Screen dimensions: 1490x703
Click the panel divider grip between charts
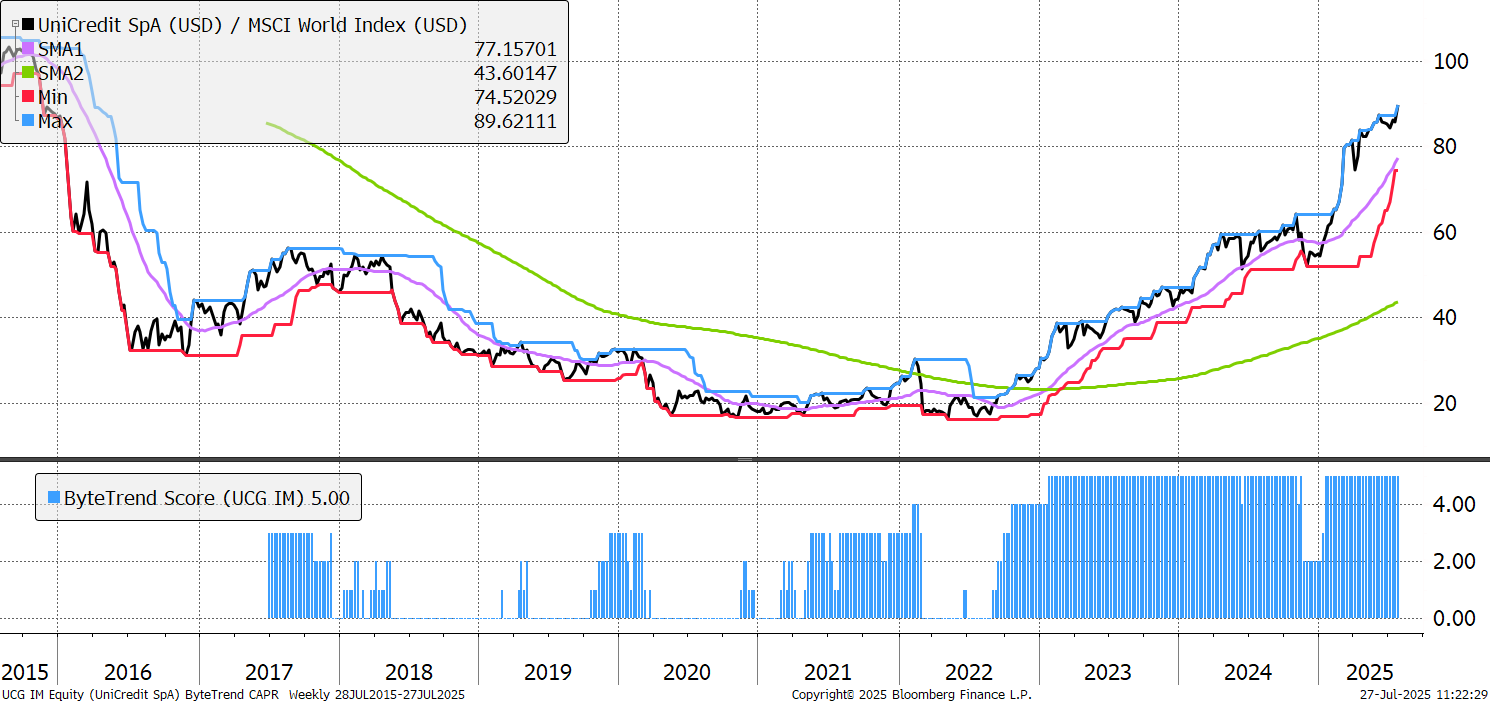coord(745,459)
